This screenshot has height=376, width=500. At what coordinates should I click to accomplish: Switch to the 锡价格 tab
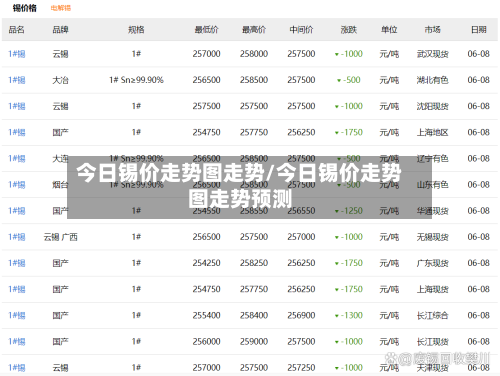pyautogui.click(x=25, y=8)
